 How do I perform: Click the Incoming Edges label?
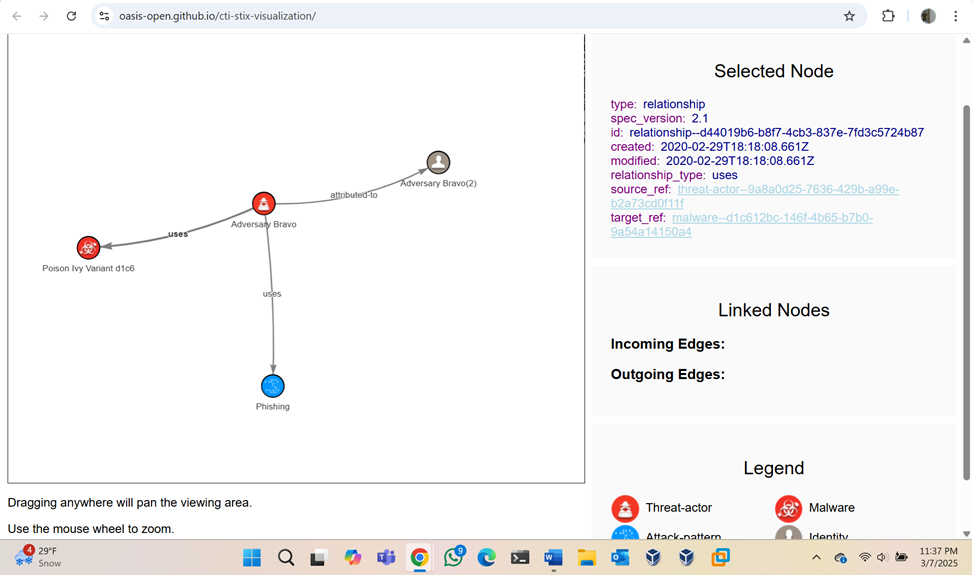click(x=668, y=344)
